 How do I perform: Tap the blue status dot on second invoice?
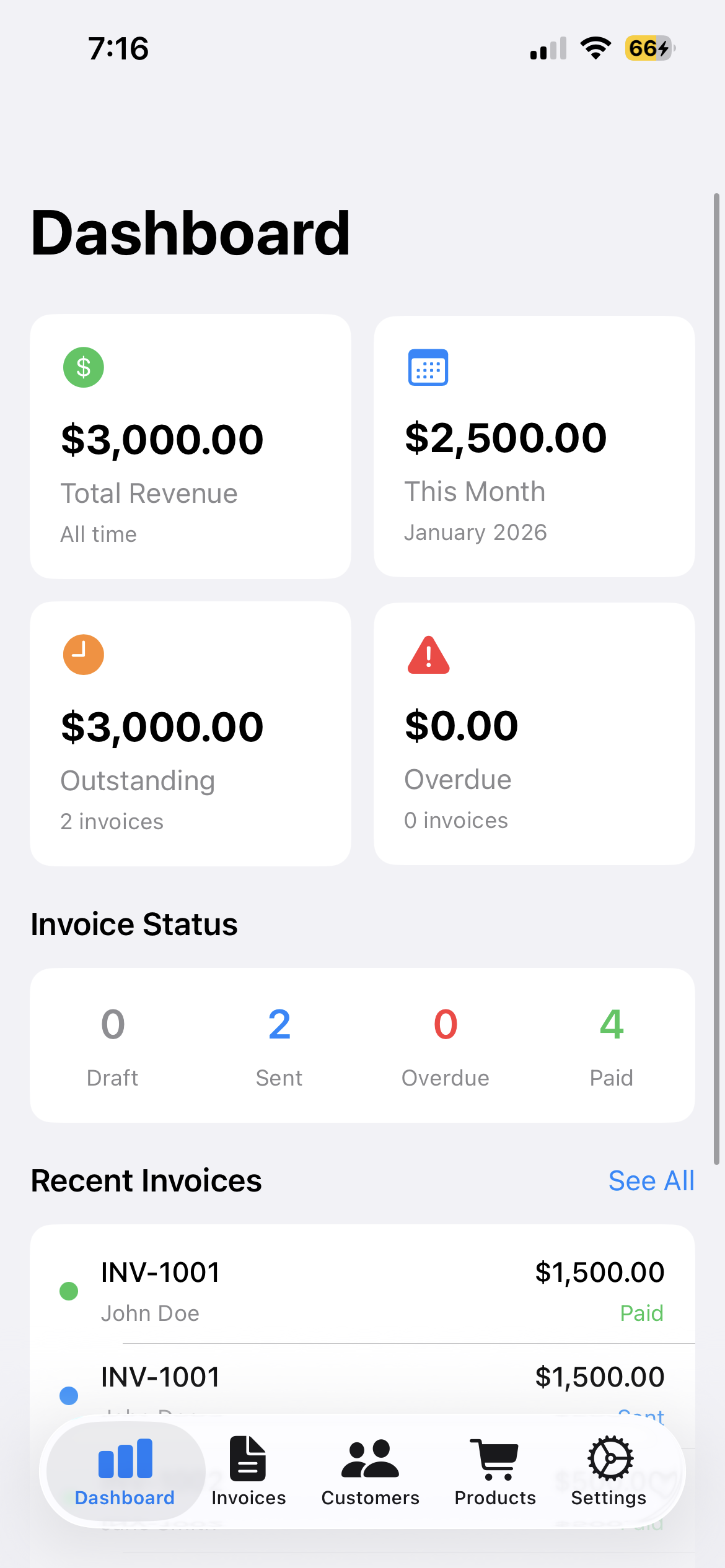coord(69,1395)
